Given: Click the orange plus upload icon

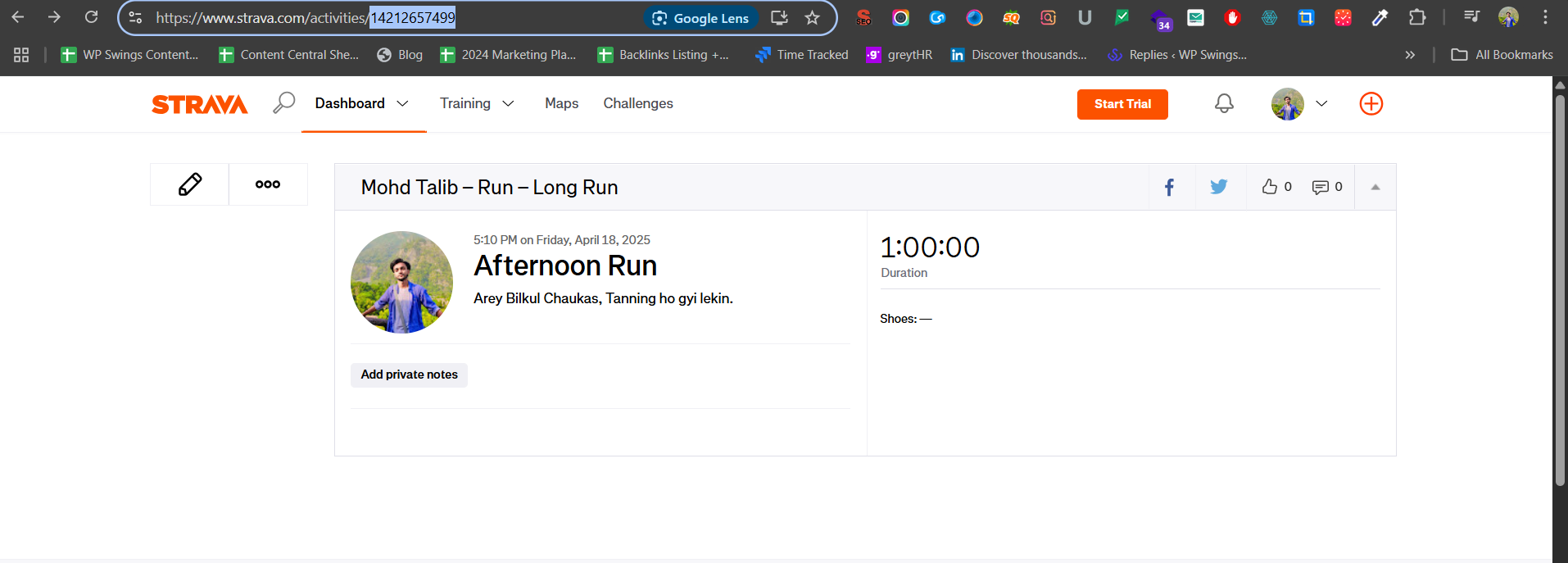Looking at the screenshot, I should coord(1371,103).
